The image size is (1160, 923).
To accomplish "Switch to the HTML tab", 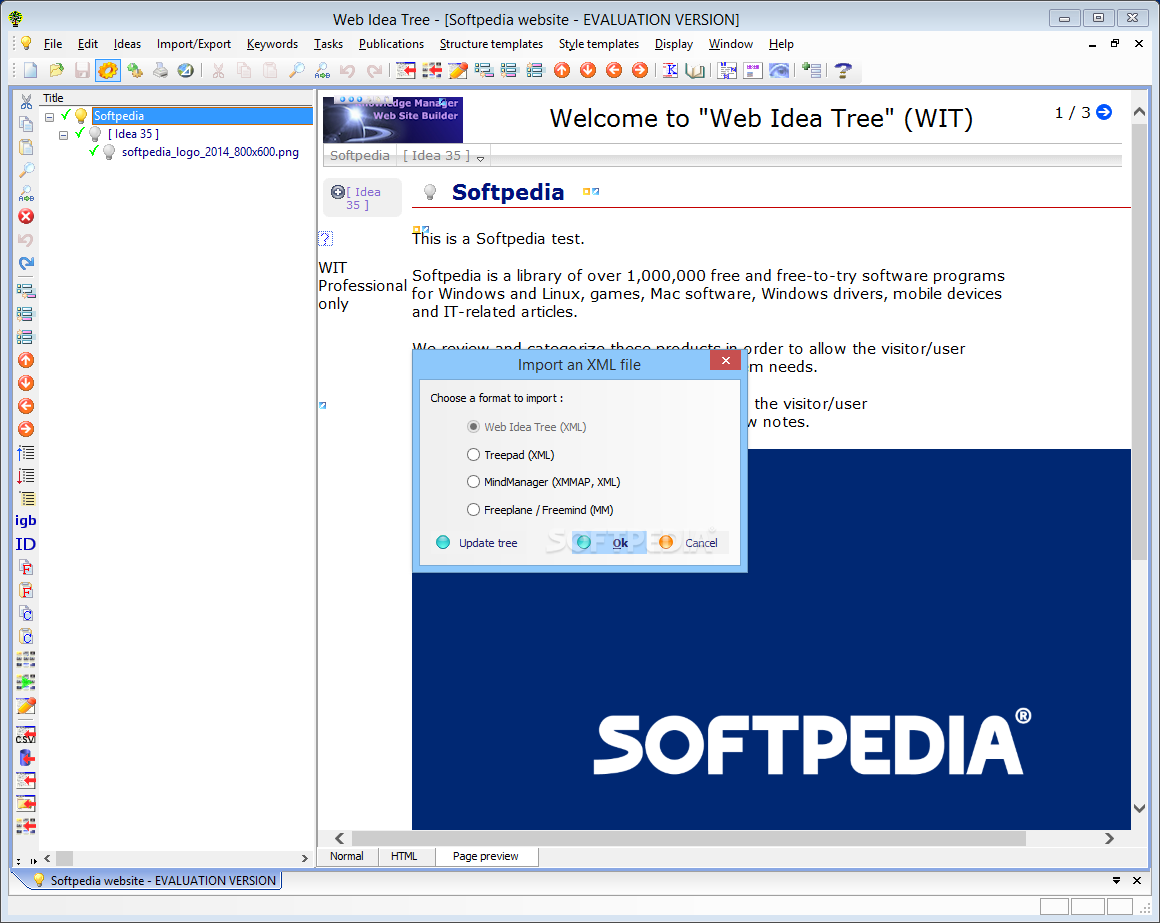I will (x=404, y=856).
